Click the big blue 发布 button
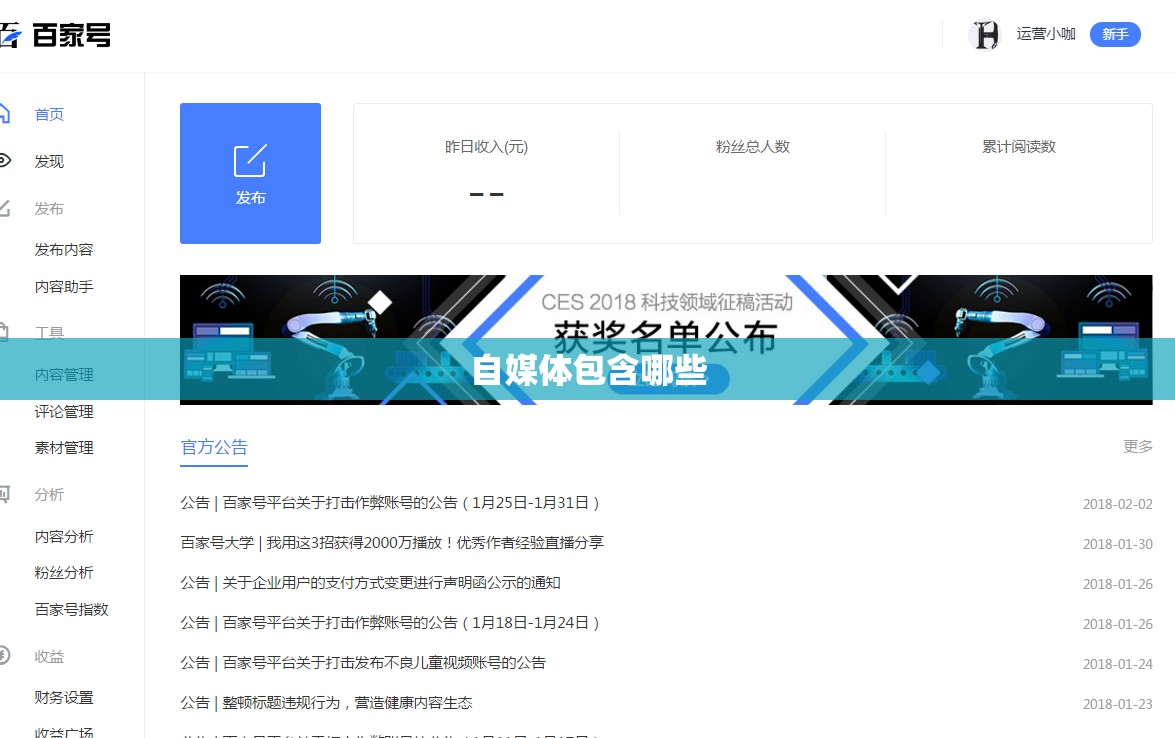 pos(250,173)
